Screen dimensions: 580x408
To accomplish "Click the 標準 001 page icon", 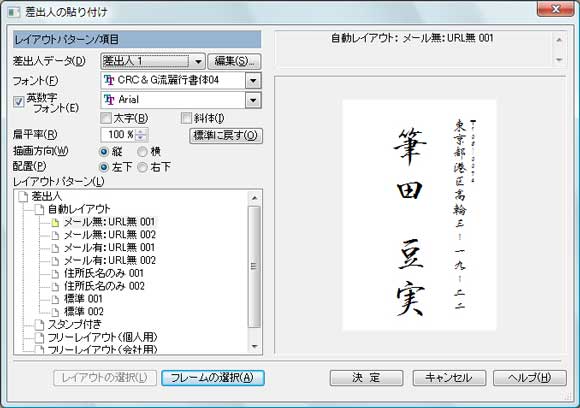I will tap(55, 299).
